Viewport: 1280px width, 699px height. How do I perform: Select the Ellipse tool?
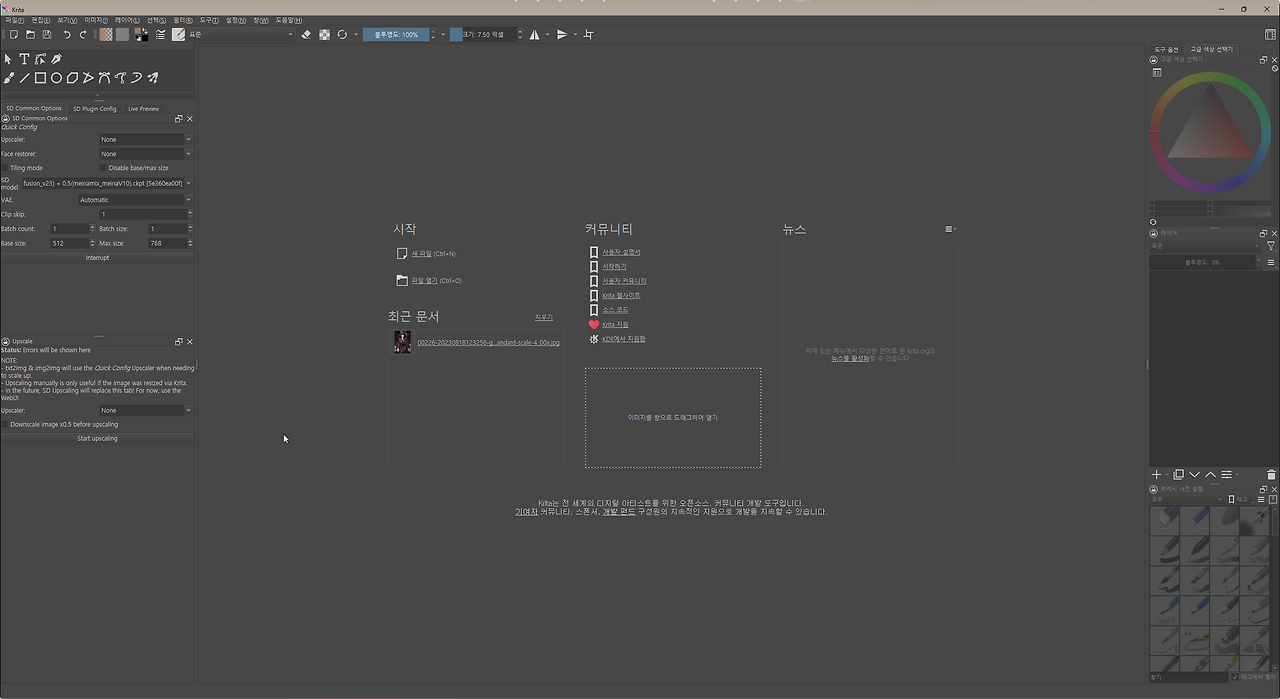pyautogui.click(x=56, y=77)
